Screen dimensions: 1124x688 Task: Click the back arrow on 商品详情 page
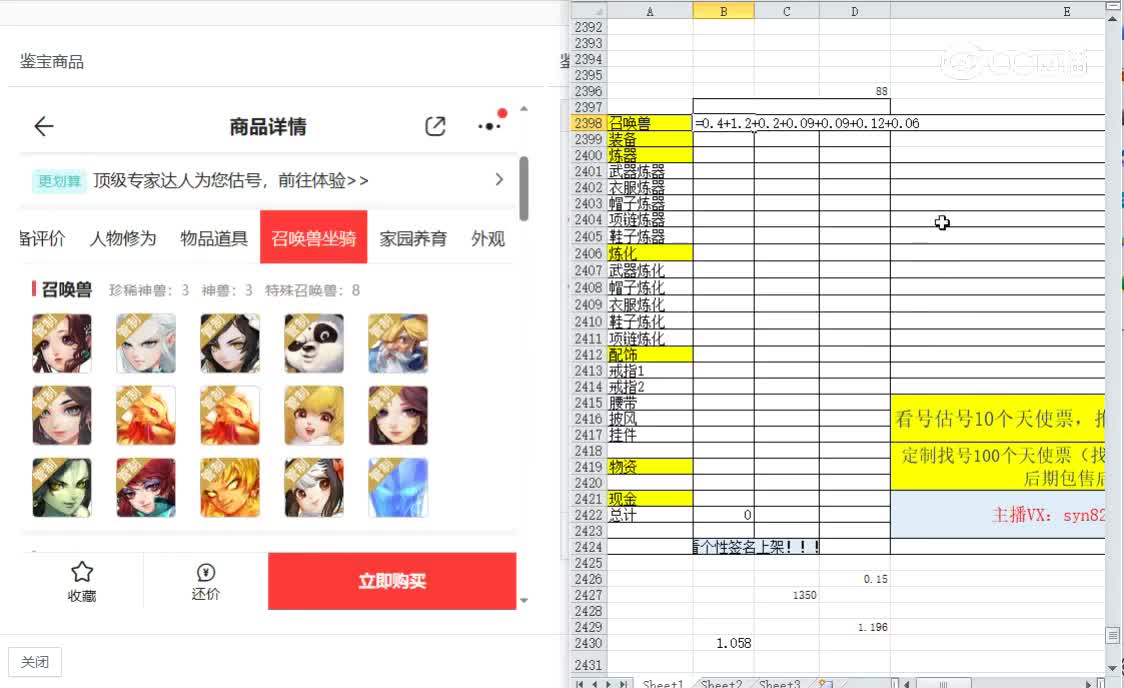coord(43,126)
